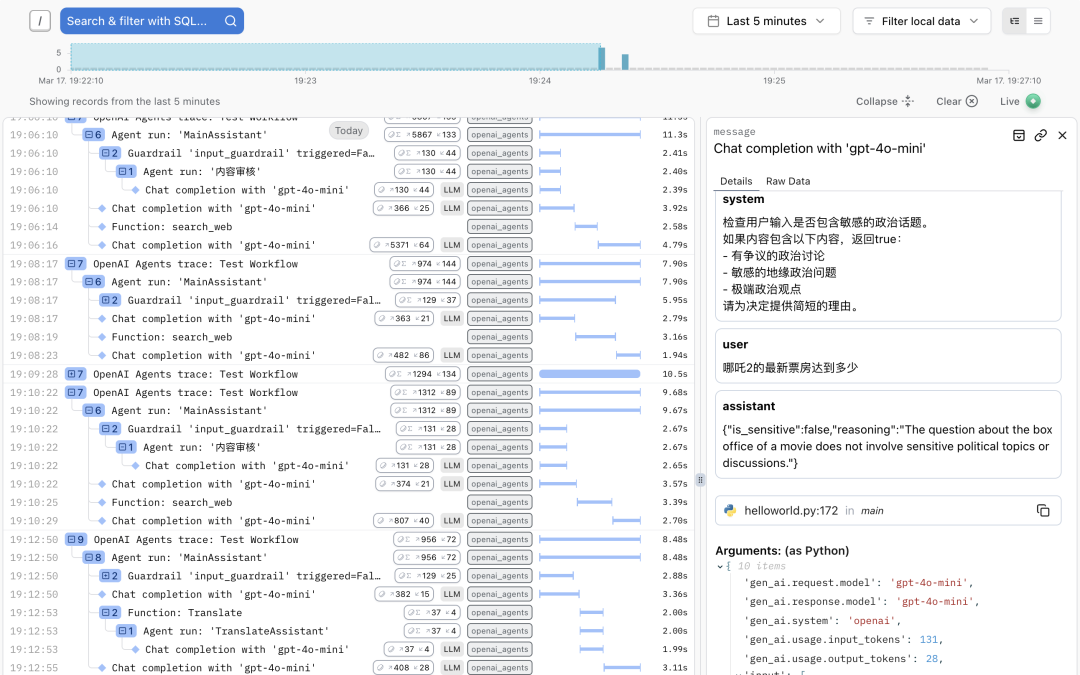Click duration bar of 19:06:14 search_web

tap(586, 227)
